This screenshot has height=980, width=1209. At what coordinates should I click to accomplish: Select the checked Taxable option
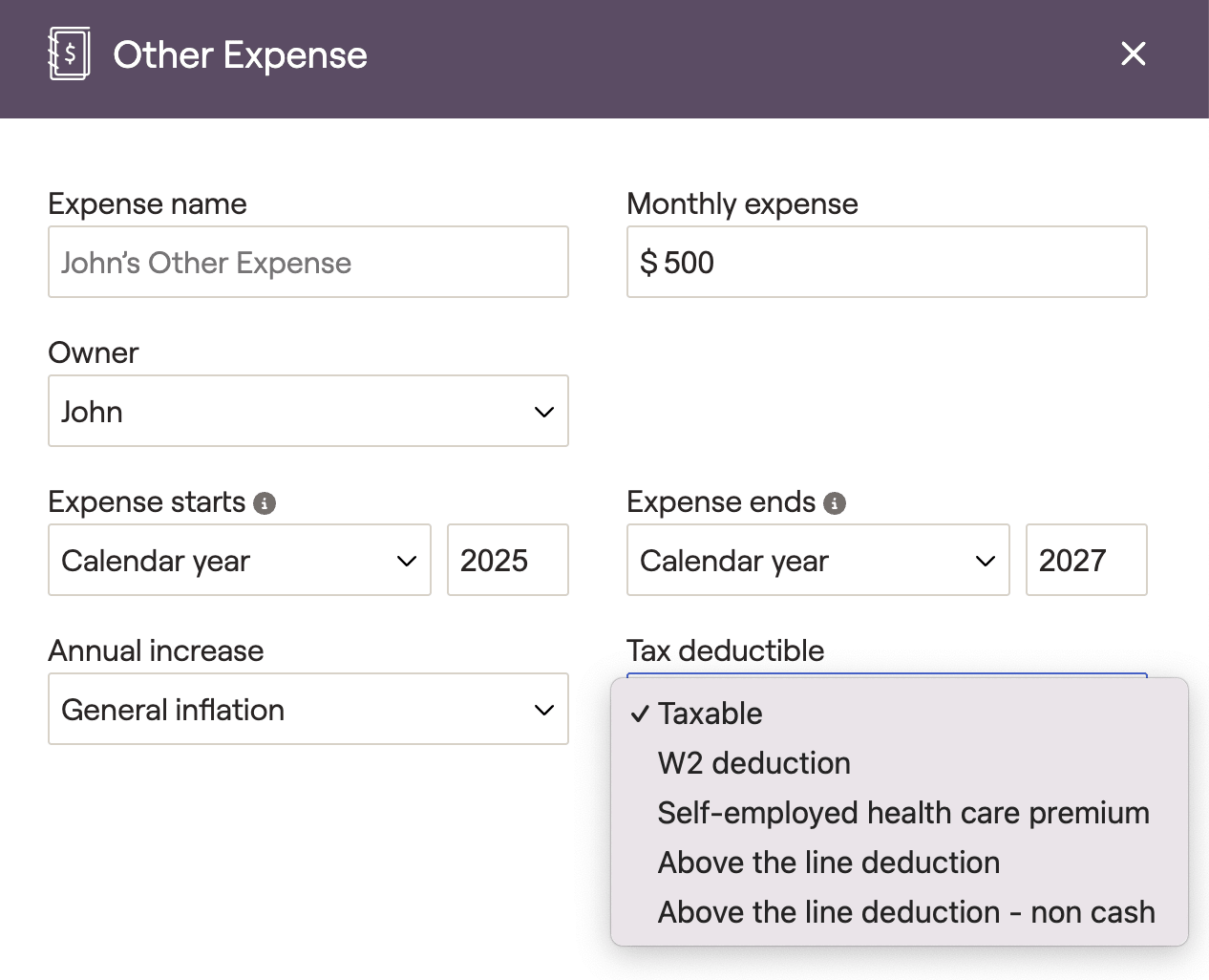pyautogui.click(x=710, y=714)
